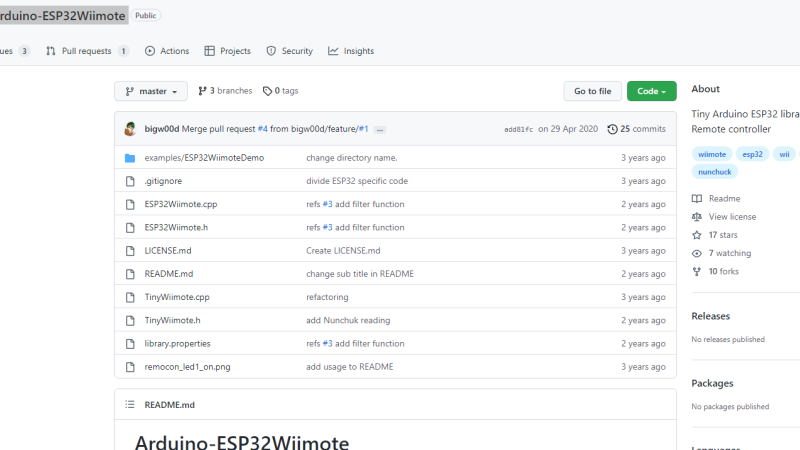Open 'add Nunchuk reading' commit message
Screen dimensions: 800x450
click(348, 320)
